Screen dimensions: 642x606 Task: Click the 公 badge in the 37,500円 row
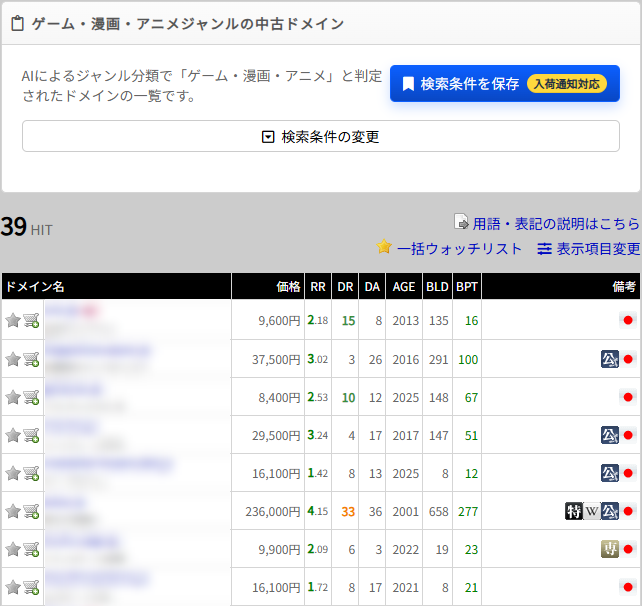point(610,359)
